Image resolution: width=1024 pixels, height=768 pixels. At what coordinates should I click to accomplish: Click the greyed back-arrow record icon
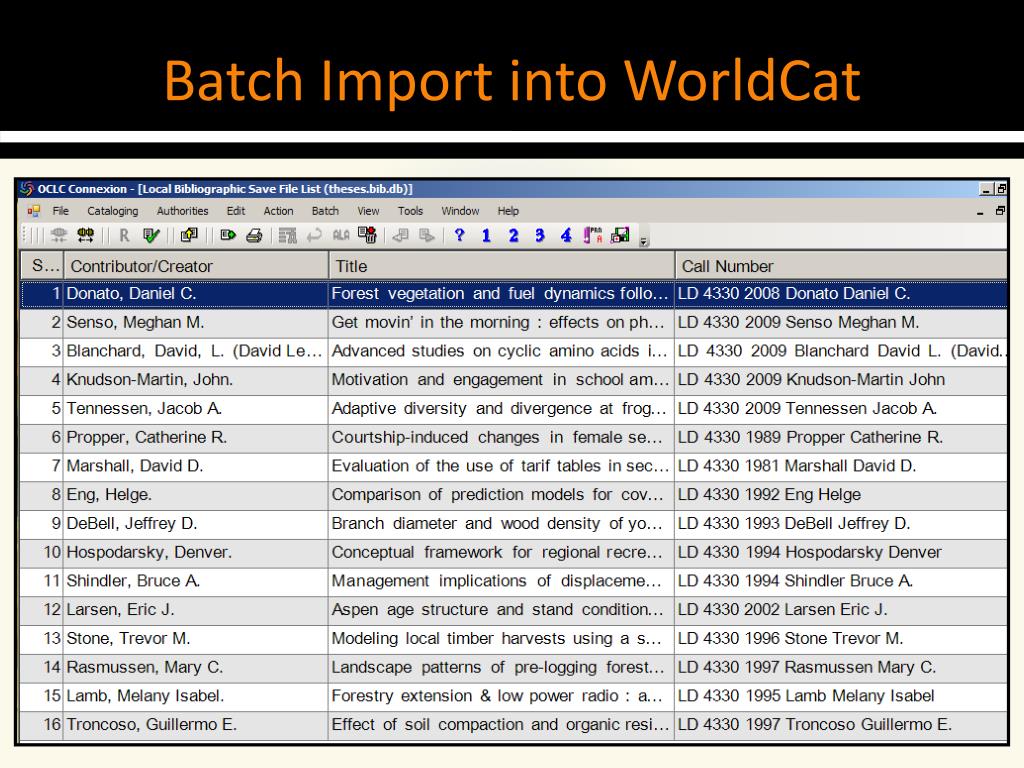[x=400, y=235]
